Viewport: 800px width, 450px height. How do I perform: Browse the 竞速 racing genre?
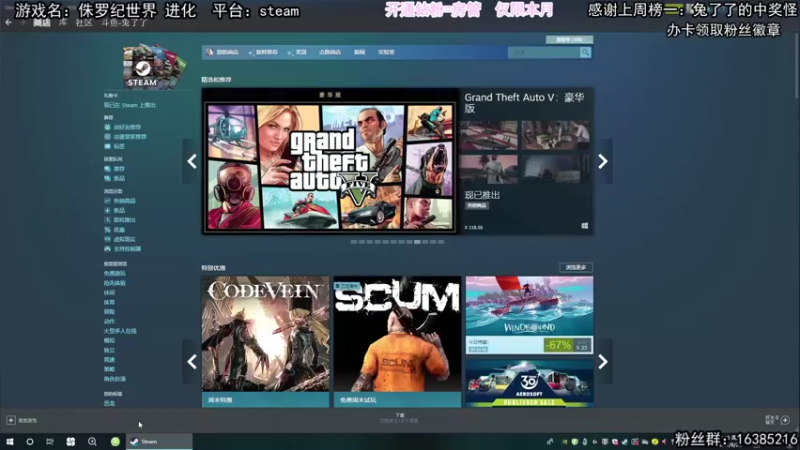pyautogui.click(x=109, y=360)
